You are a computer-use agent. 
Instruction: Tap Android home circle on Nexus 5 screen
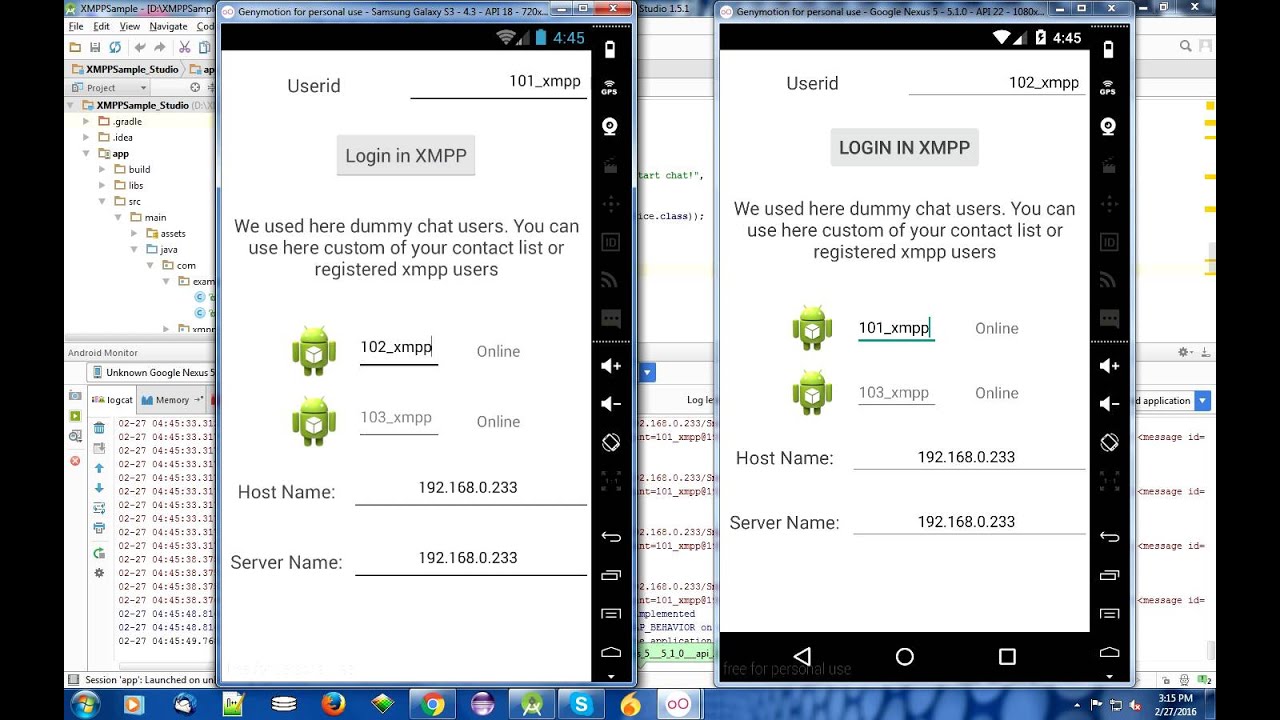[x=905, y=656]
